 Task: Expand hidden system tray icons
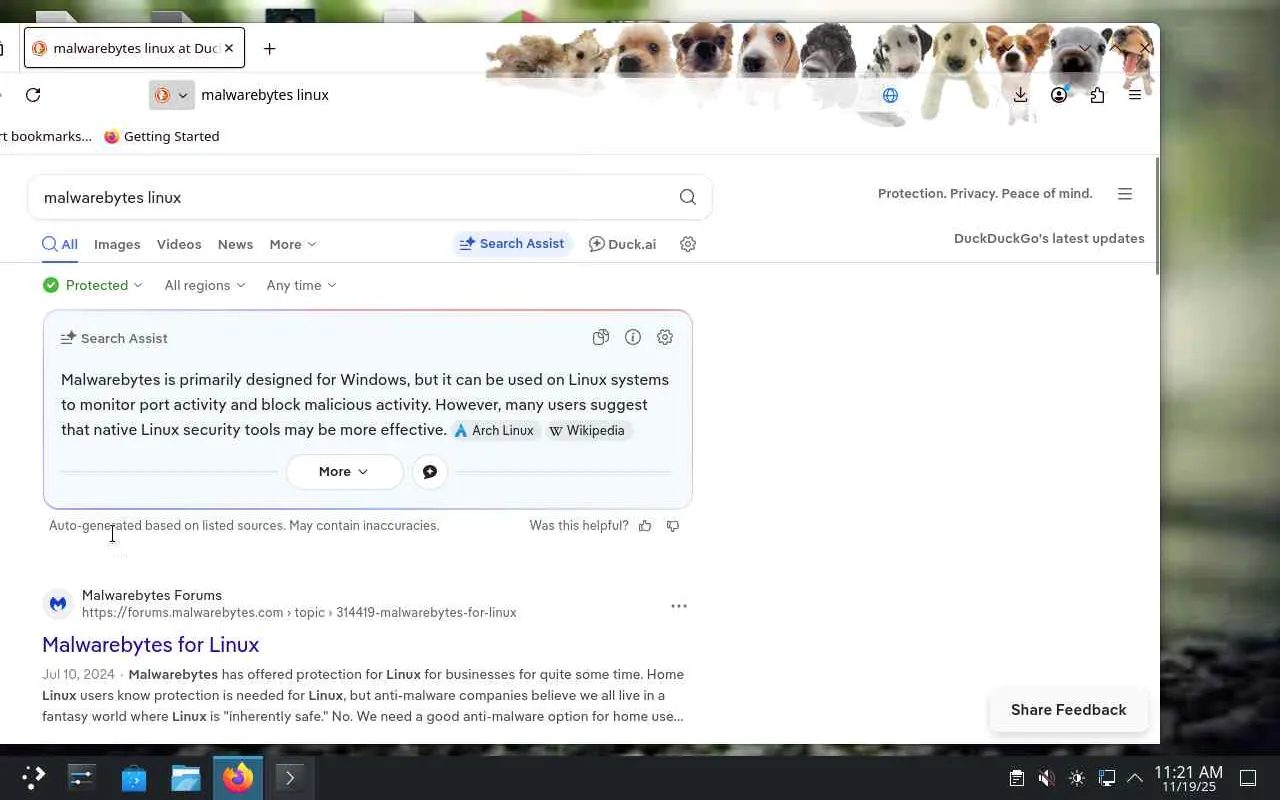click(x=1135, y=778)
